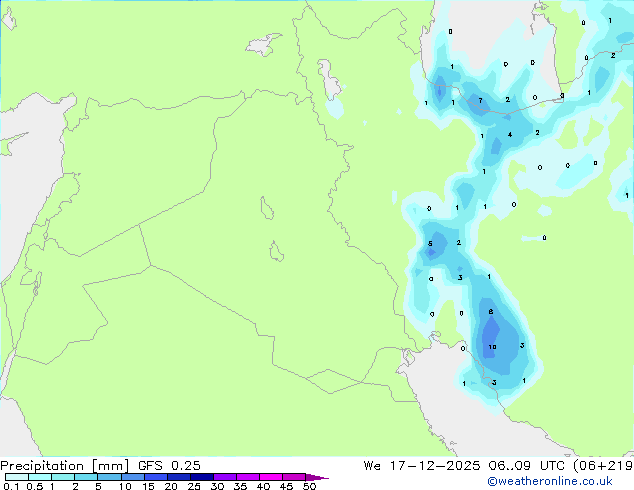Click the above-50 arrow tip of legend
This screenshot has width=634, height=490.
click(317, 477)
